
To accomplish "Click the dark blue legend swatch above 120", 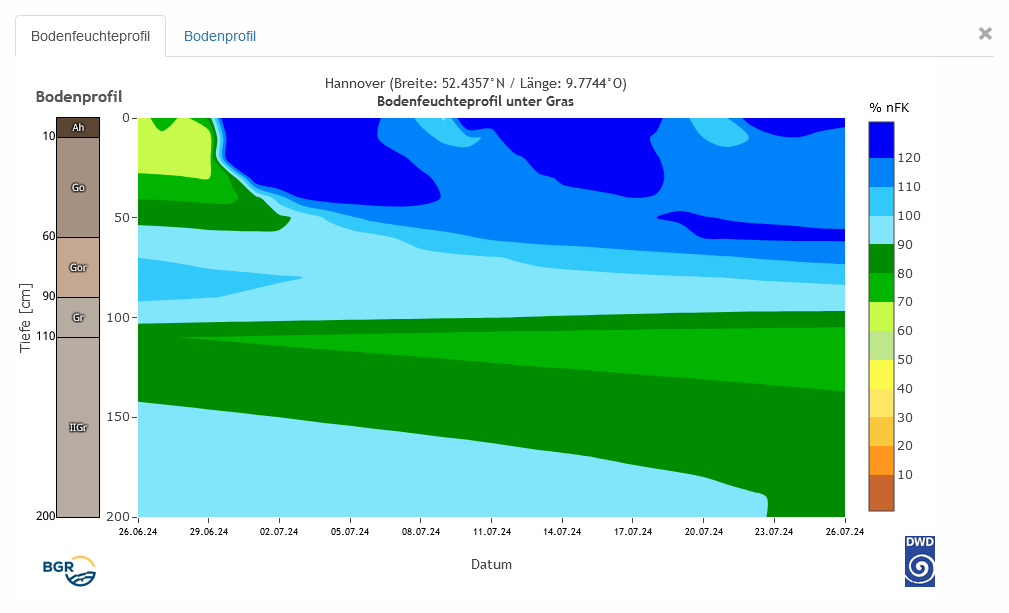I will click(x=881, y=140).
